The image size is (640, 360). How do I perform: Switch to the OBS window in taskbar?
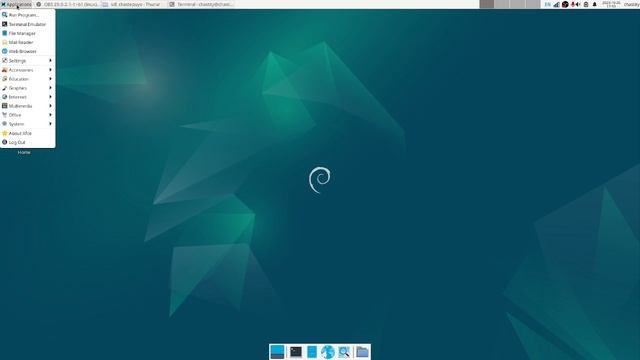pyautogui.click(x=67, y=4)
